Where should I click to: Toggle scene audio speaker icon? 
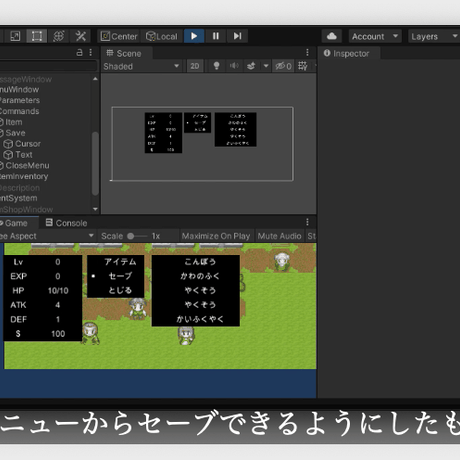click(234, 66)
